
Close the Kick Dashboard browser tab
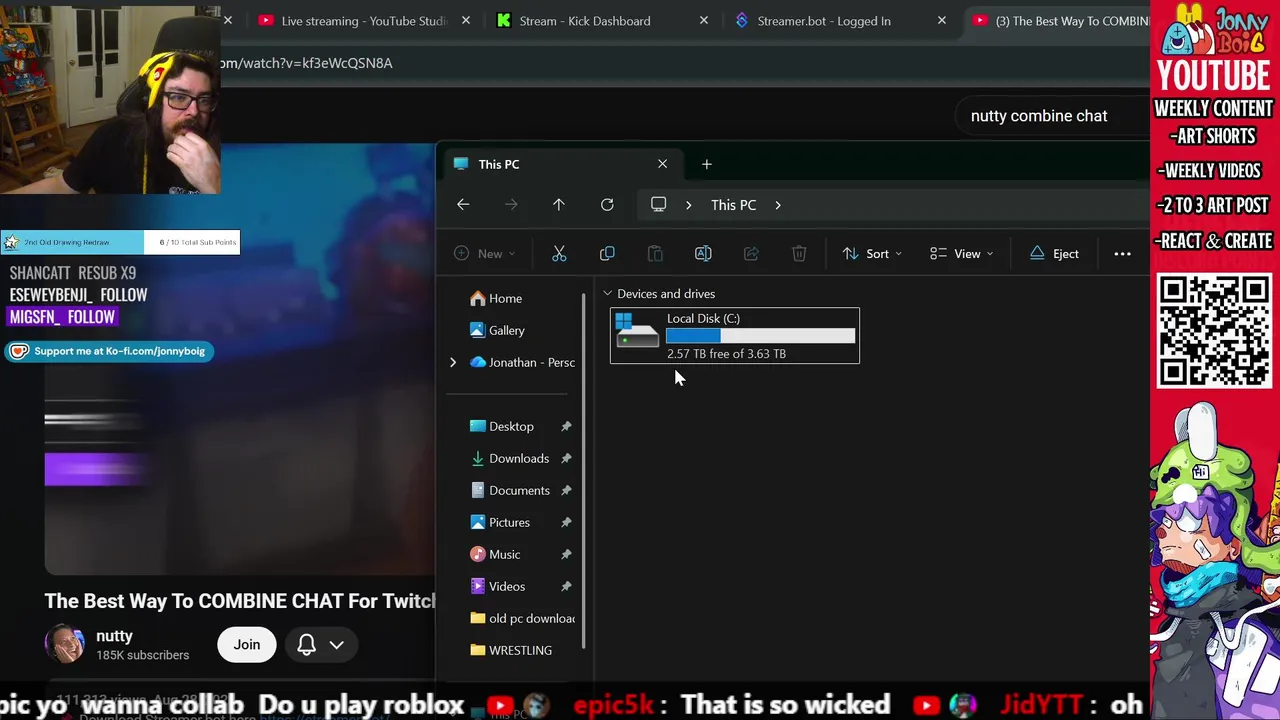(704, 21)
